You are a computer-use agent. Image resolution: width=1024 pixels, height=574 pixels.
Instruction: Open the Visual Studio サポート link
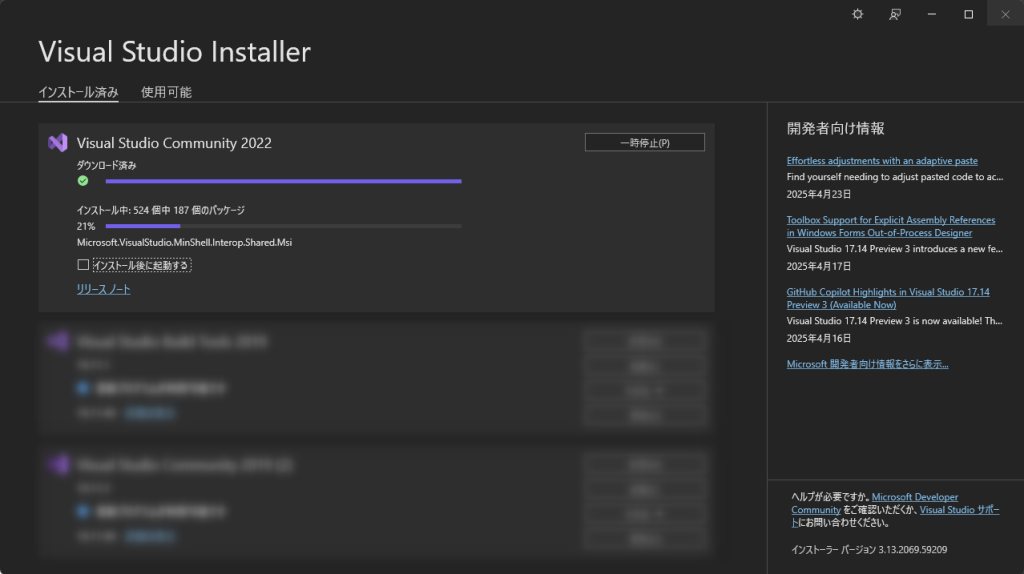pos(959,509)
